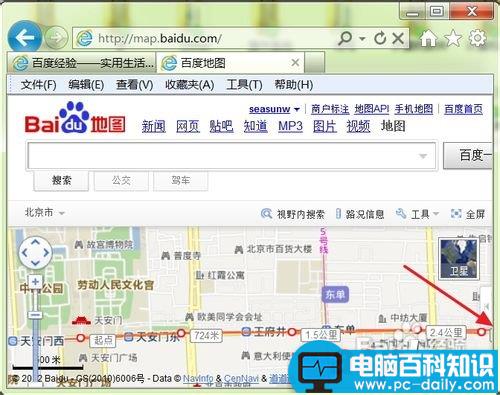This screenshot has height=395, width=500.
Task: Open the 商户标注 link
Action: pyautogui.click(x=330, y=109)
